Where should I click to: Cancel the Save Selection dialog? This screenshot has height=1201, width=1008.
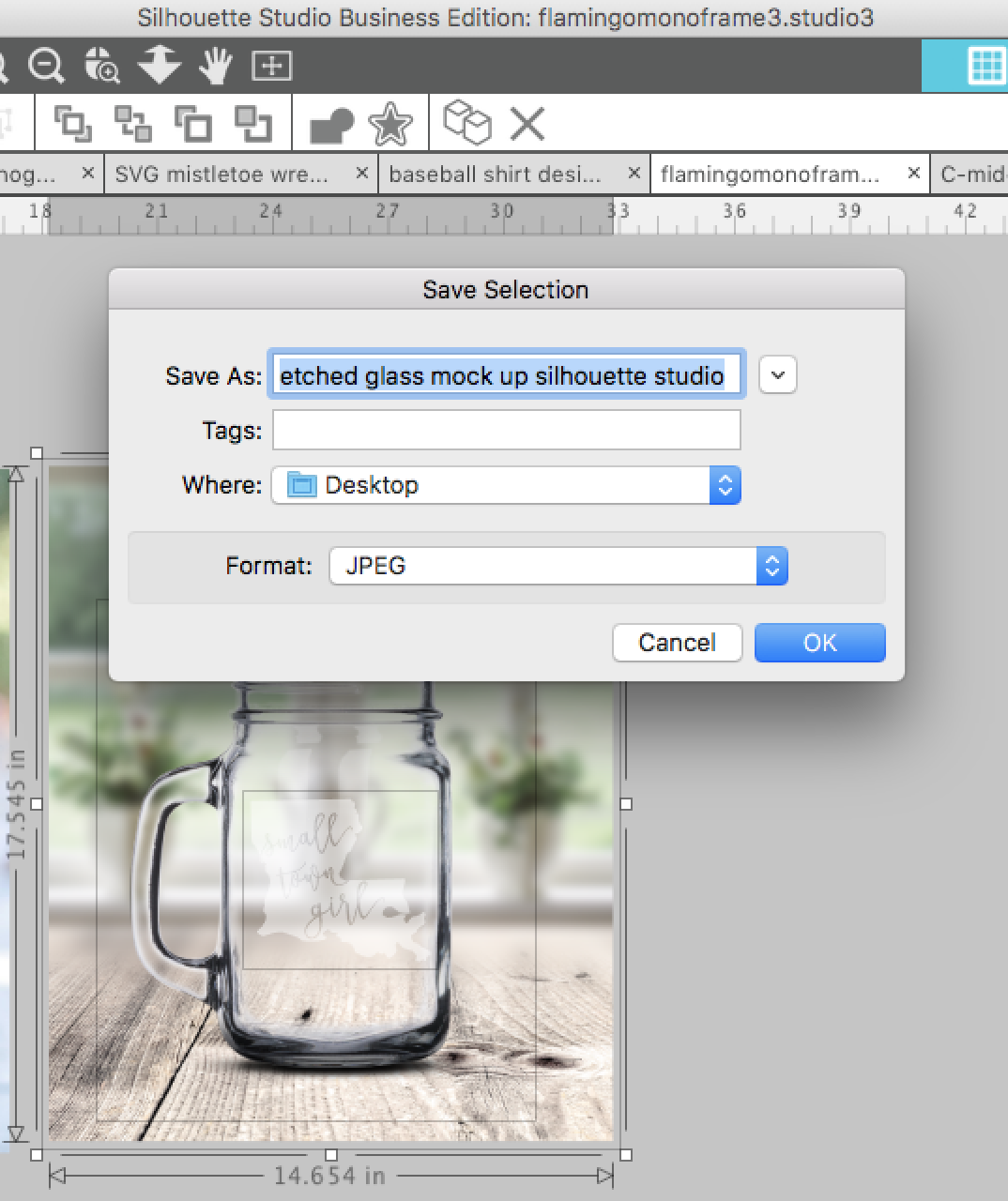677,643
